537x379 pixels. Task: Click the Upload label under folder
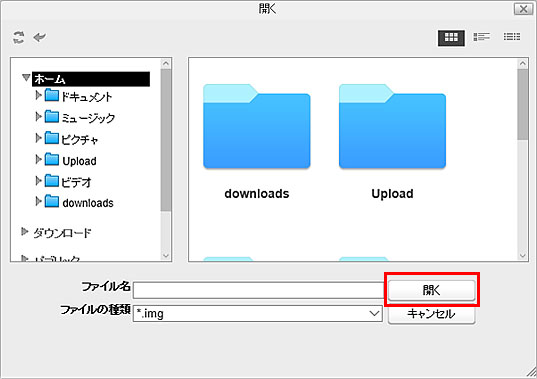tap(392, 194)
